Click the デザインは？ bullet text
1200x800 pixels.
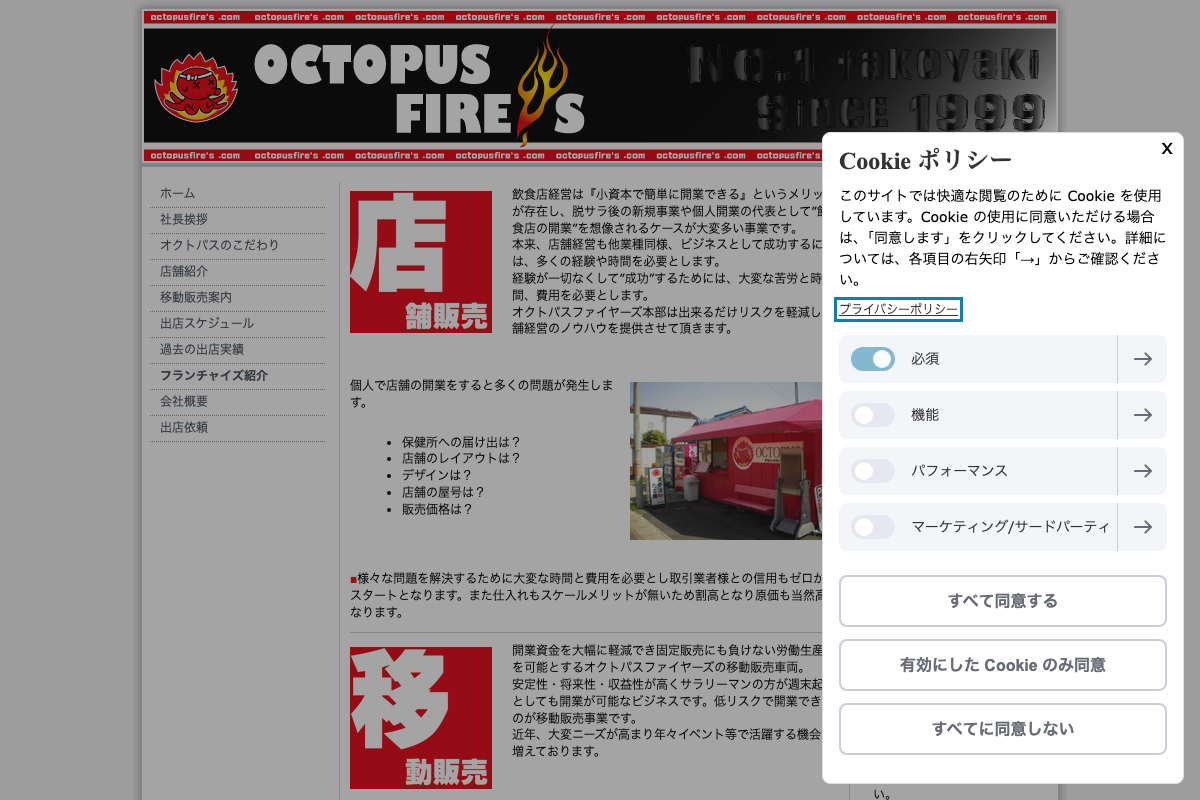point(437,476)
